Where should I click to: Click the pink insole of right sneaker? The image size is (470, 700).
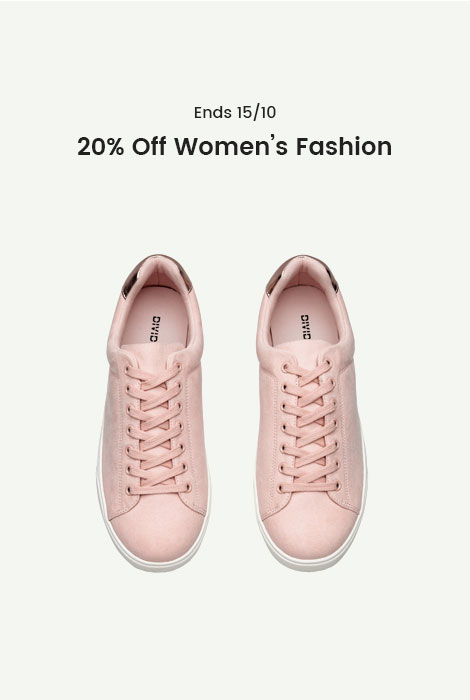tap(305, 314)
